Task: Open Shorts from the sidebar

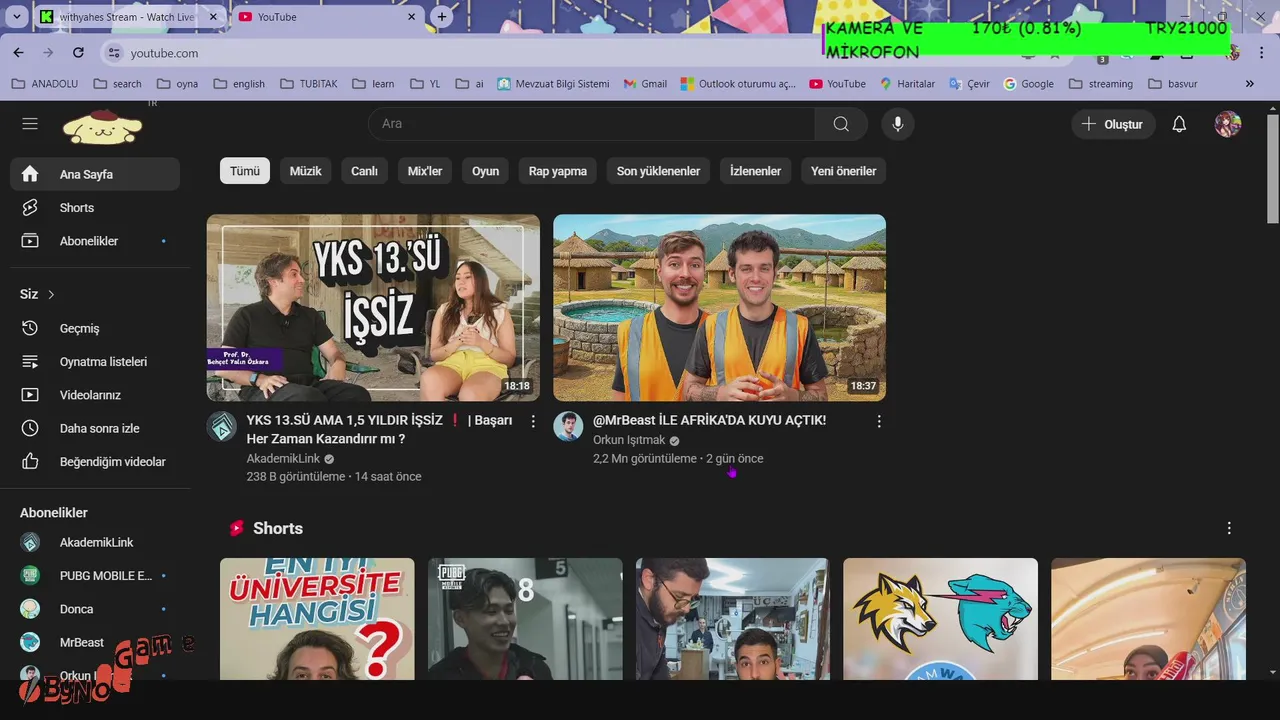Action: [x=95, y=208]
